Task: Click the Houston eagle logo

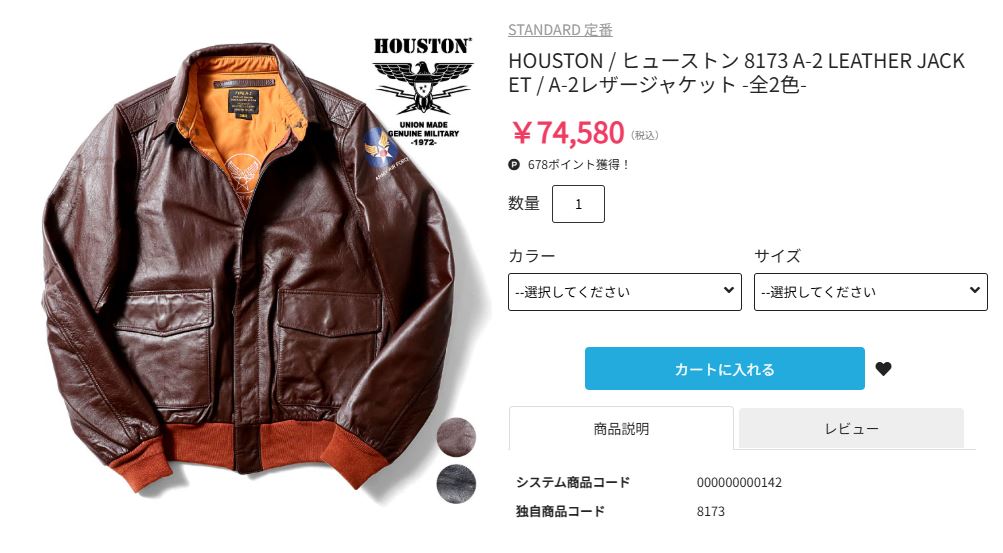Action: coord(423,91)
